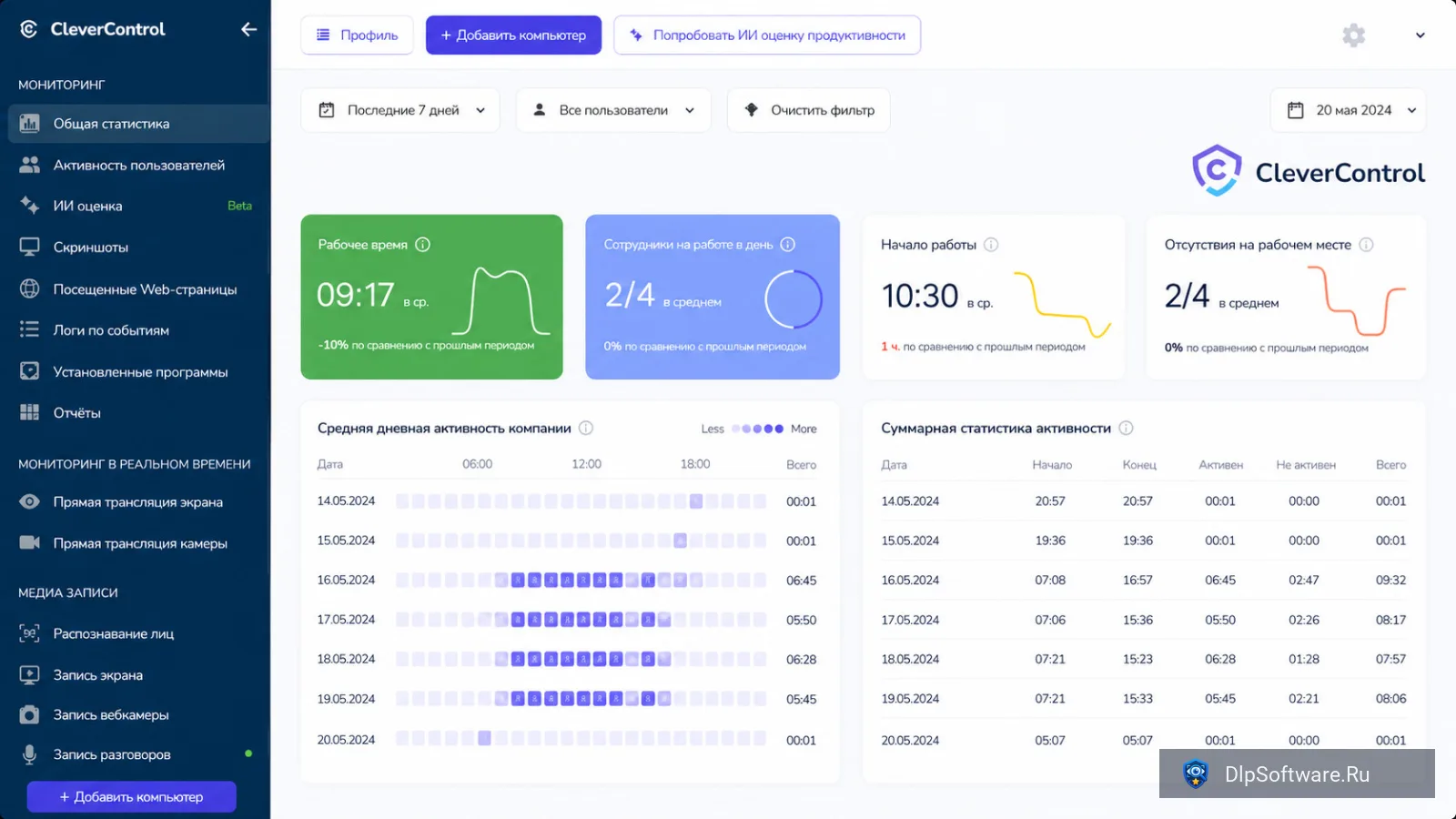Click the Сотрудники на работе в день card

click(713, 297)
